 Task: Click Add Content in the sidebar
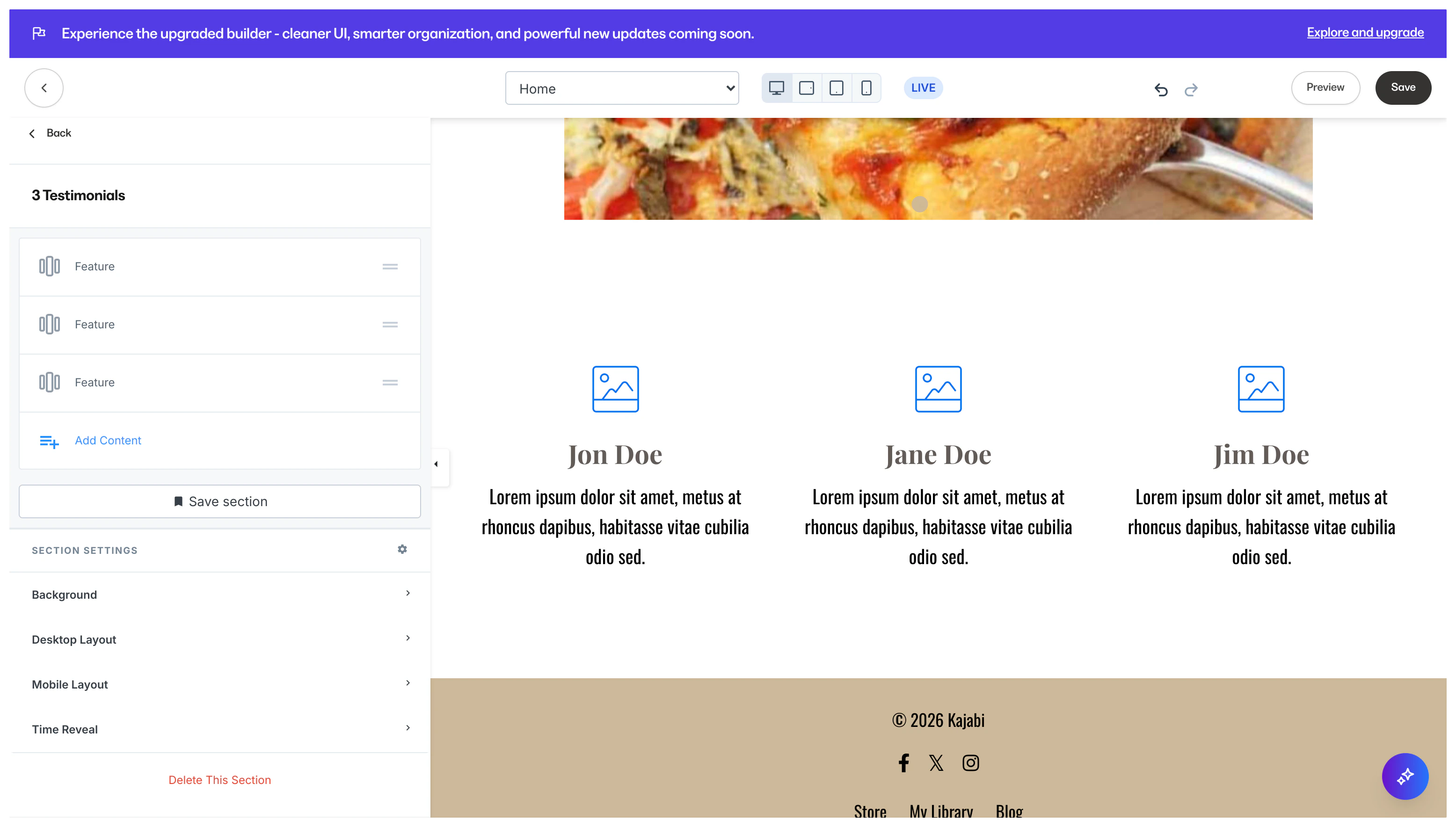pyautogui.click(x=108, y=441)
